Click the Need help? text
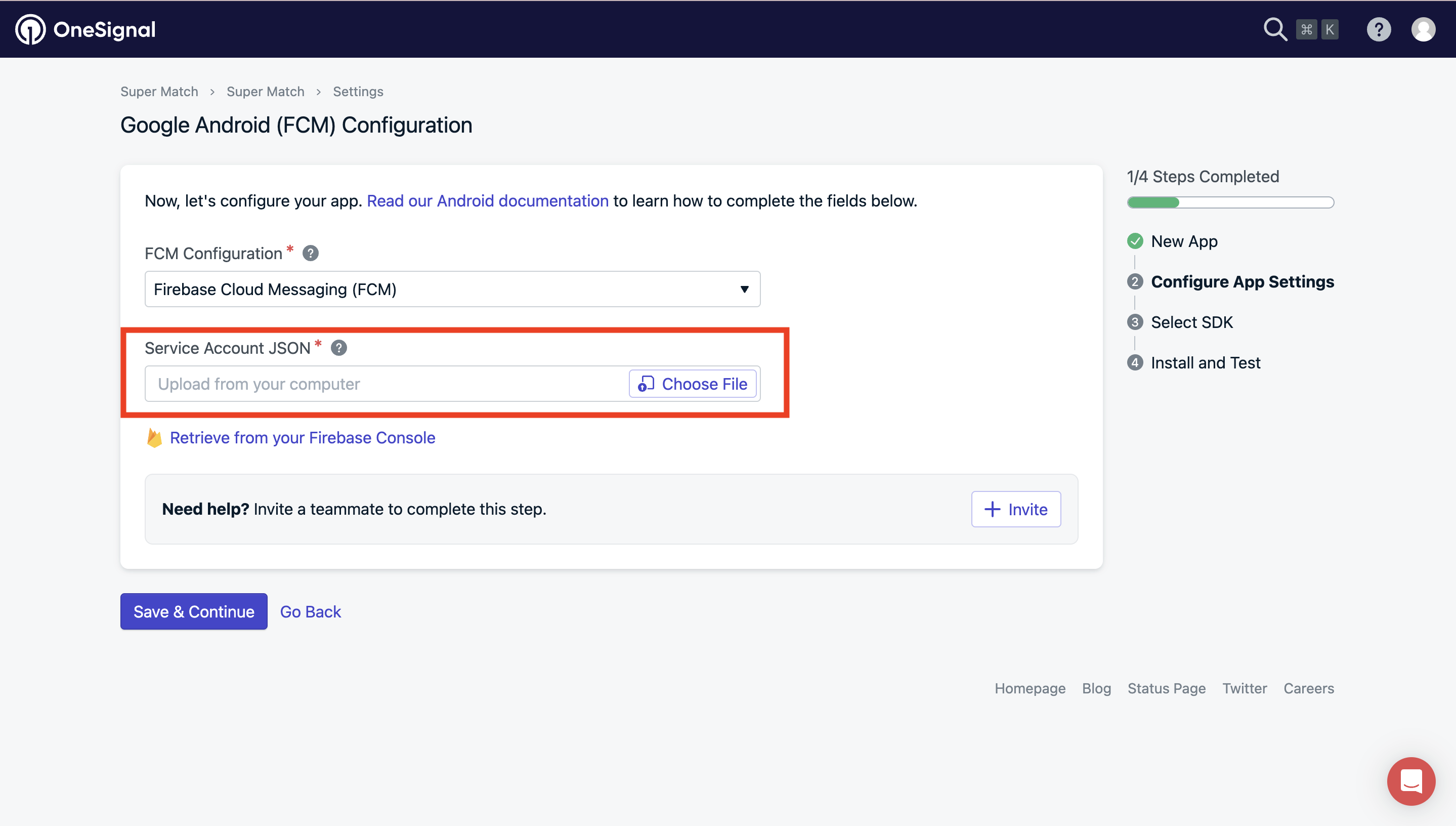Screen dimensions: 1456x826 [205, 509]
